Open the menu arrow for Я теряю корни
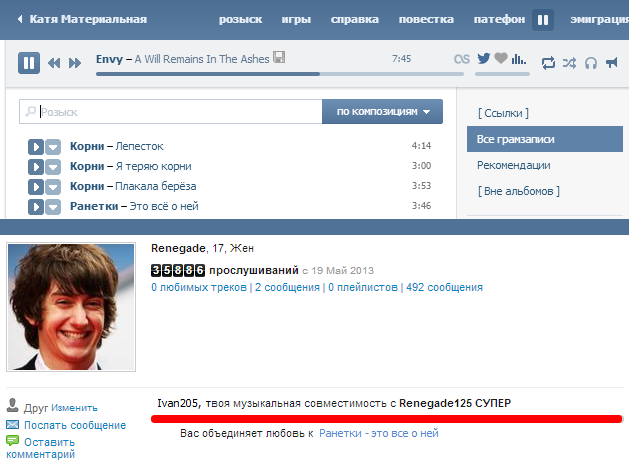Screen dimensions: 629x465 coord(53,167)
